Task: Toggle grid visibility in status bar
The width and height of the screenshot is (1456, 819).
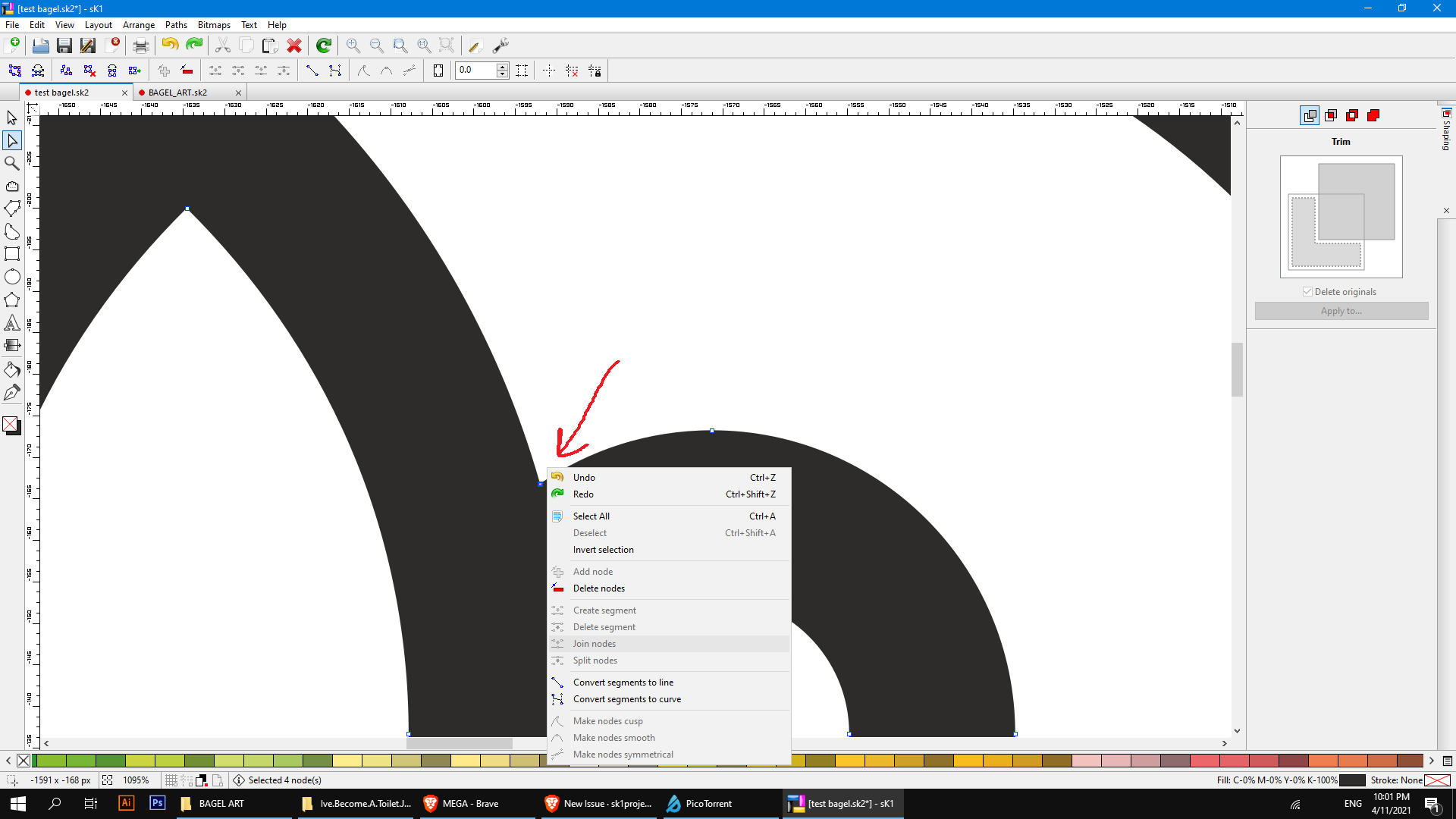Action: coord(171,780)
